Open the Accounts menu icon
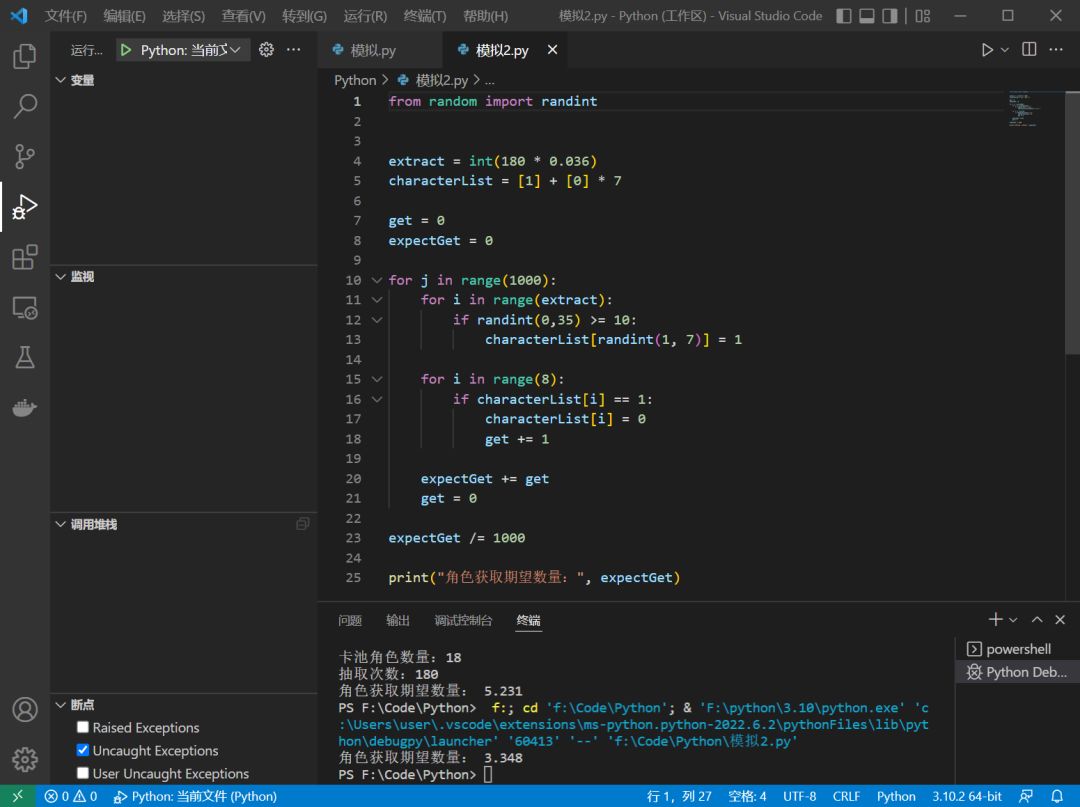Image resolution: width=1080 pixels, height=807 pixels. (25, 709)
